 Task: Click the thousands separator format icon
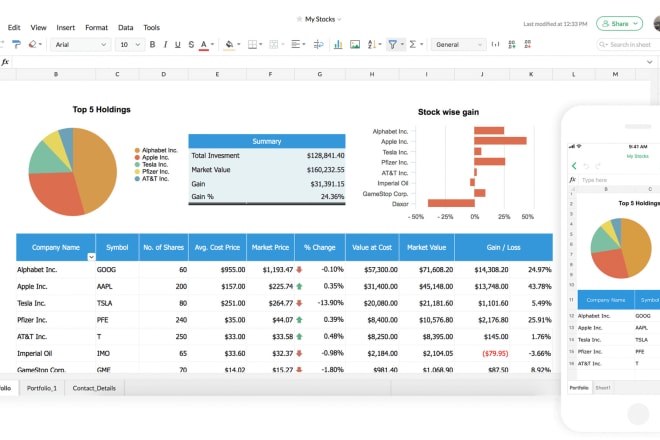coord(495,44)
